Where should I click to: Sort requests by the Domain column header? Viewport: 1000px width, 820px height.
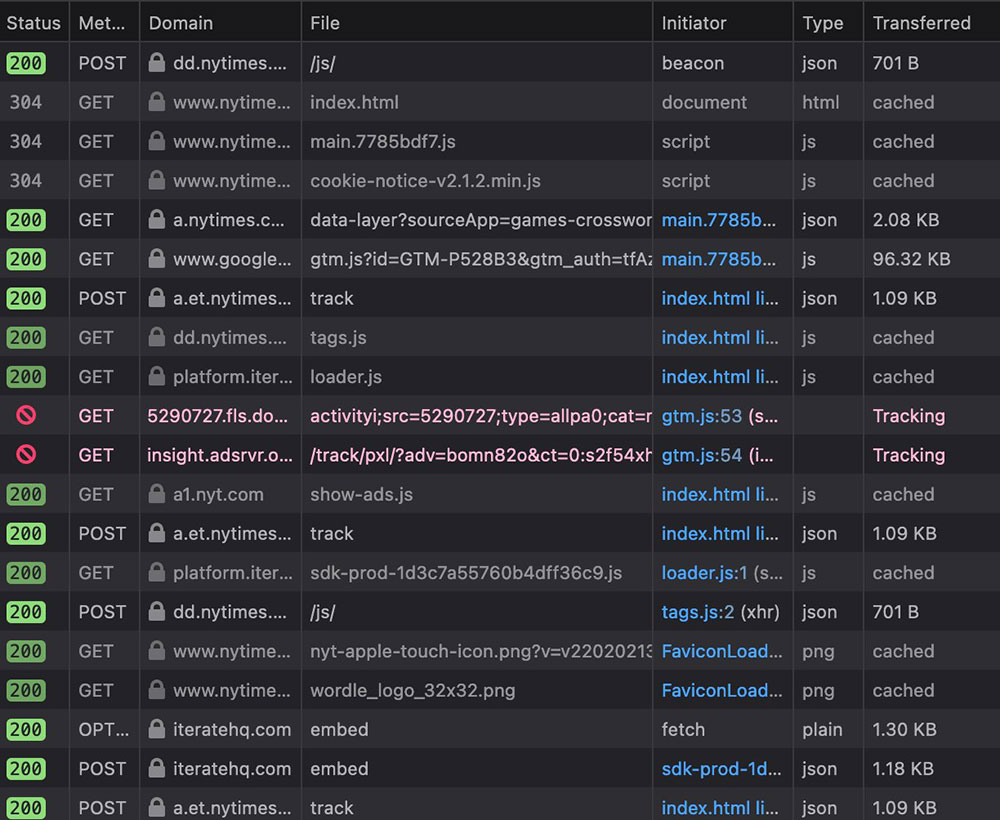tap(180, 23)
